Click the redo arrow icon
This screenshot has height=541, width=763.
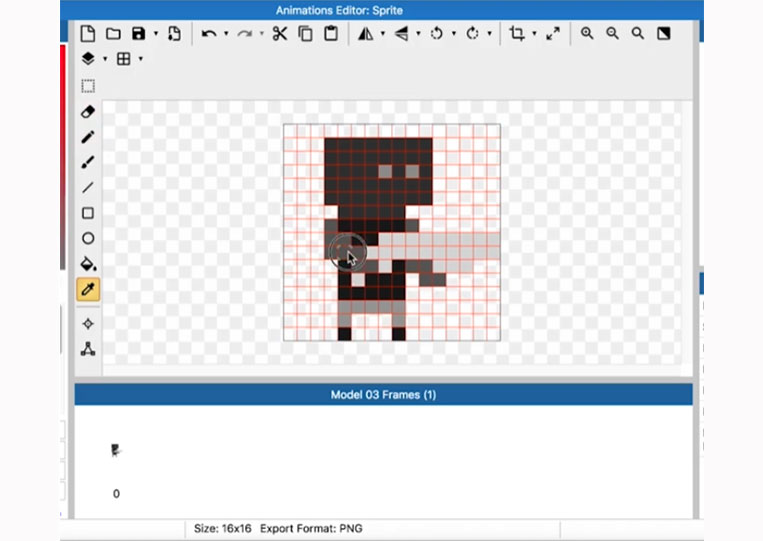pos(244,34)
